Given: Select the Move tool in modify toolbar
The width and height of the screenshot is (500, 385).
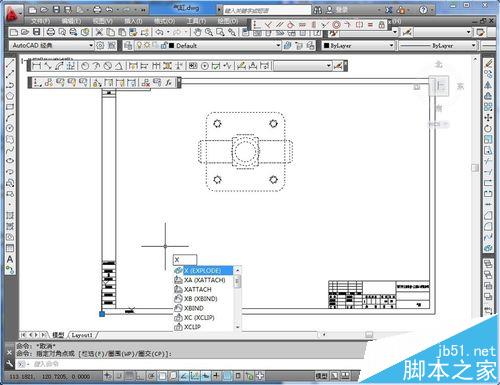Looking at the screenshot, I should pyautogui.click(x=488, y=117).
